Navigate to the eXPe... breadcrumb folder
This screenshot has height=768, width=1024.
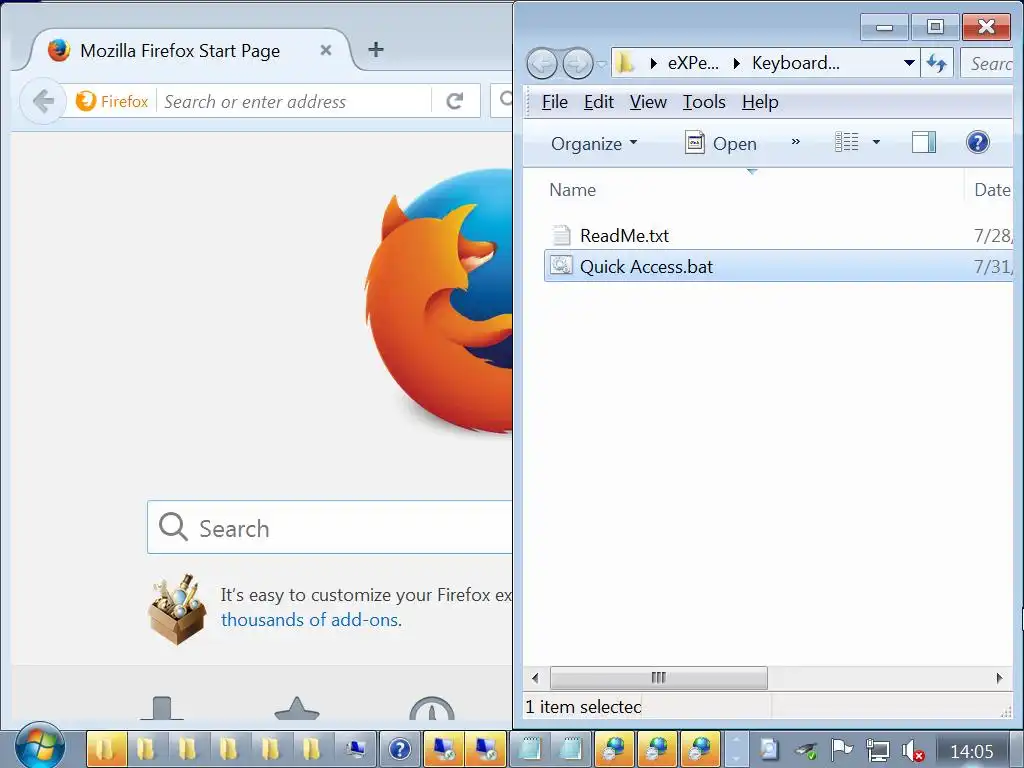pos(693,63)
